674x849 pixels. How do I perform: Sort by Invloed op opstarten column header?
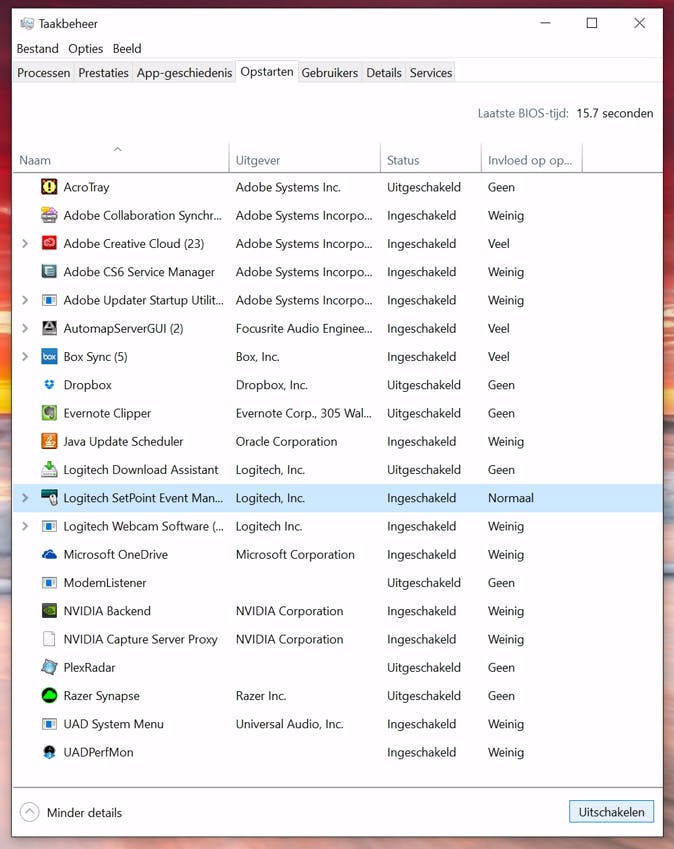(532, 157)
